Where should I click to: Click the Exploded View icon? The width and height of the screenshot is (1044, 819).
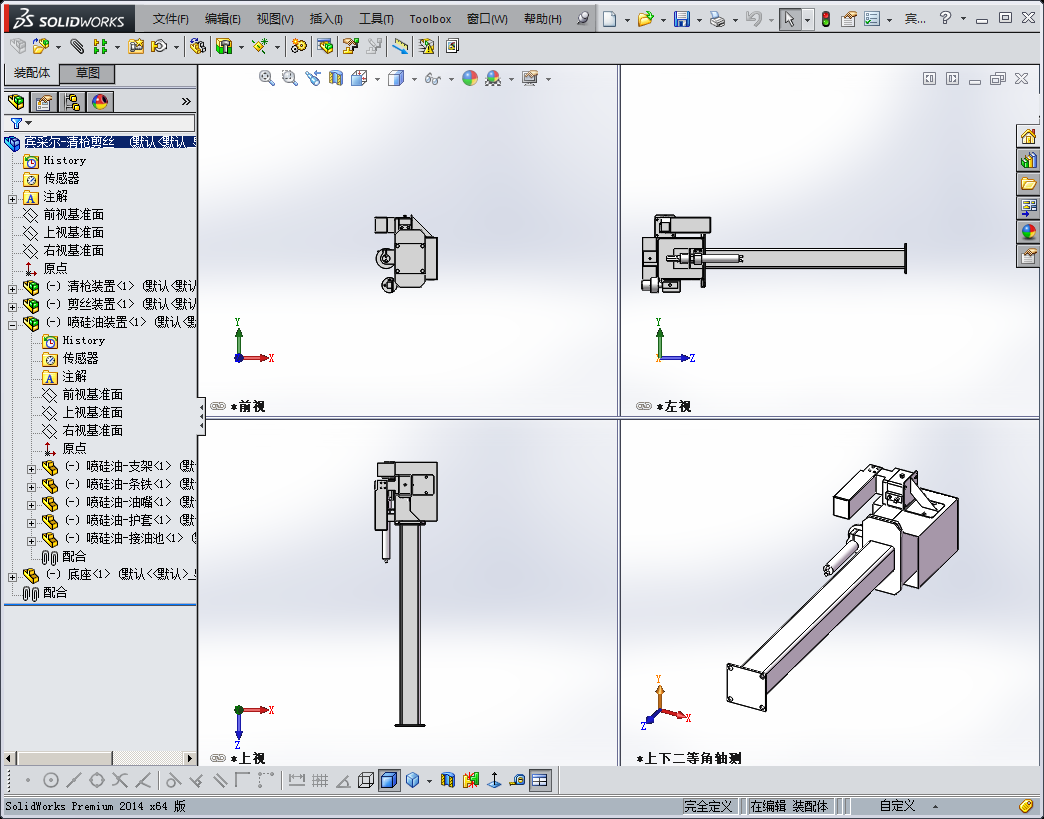tap(351, 46)
